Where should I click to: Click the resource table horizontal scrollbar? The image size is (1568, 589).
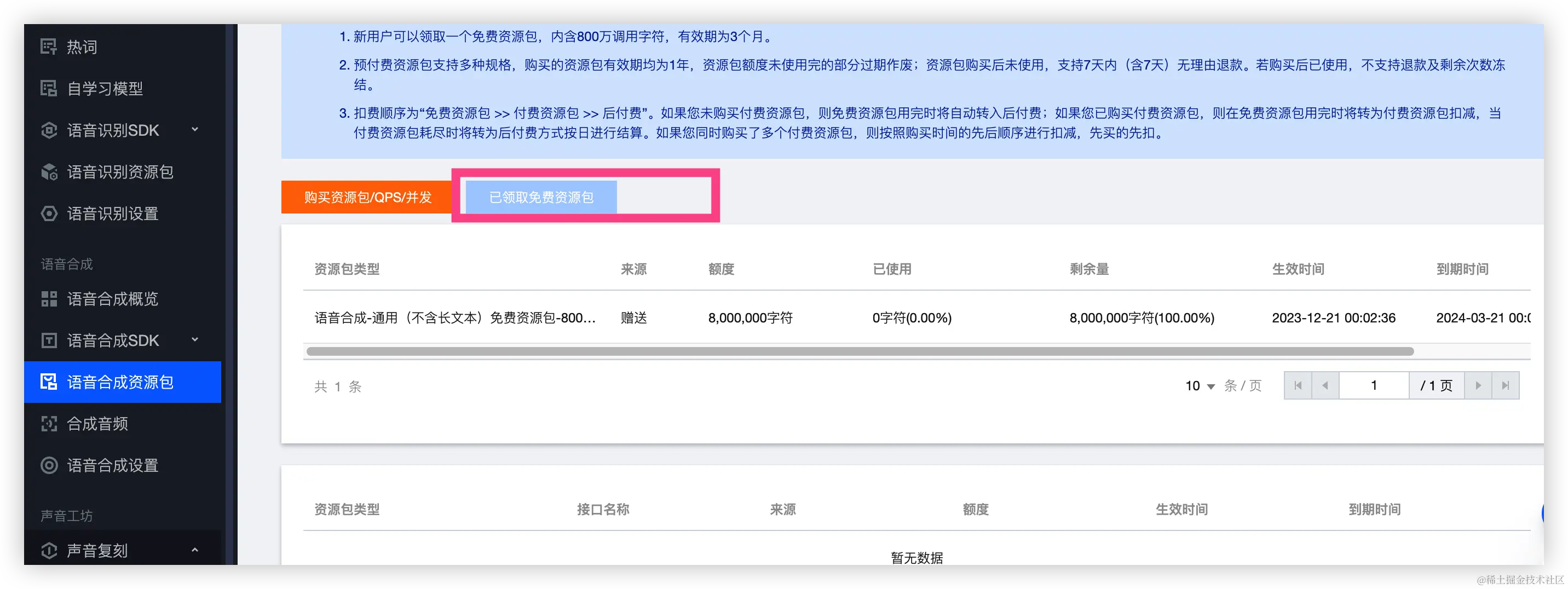[x=860, y=351]
